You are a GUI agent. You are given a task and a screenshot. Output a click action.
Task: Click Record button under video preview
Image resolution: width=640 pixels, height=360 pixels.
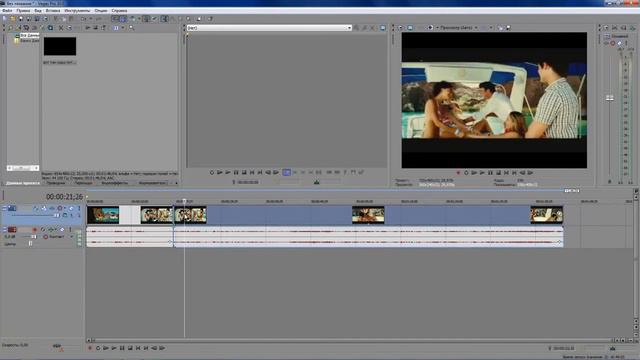click(458, 173)
